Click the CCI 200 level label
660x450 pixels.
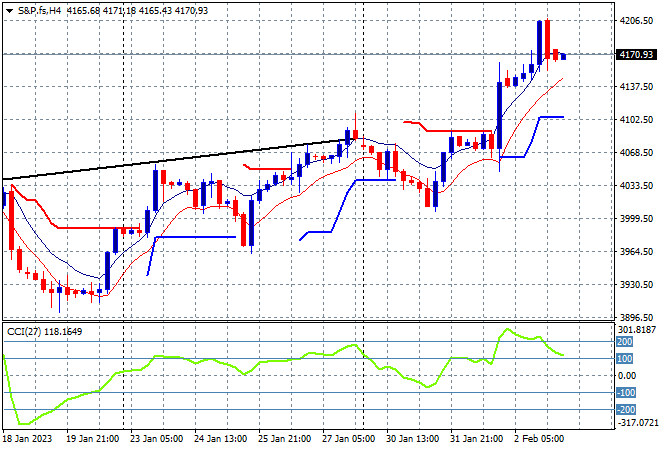coord(624,342)
